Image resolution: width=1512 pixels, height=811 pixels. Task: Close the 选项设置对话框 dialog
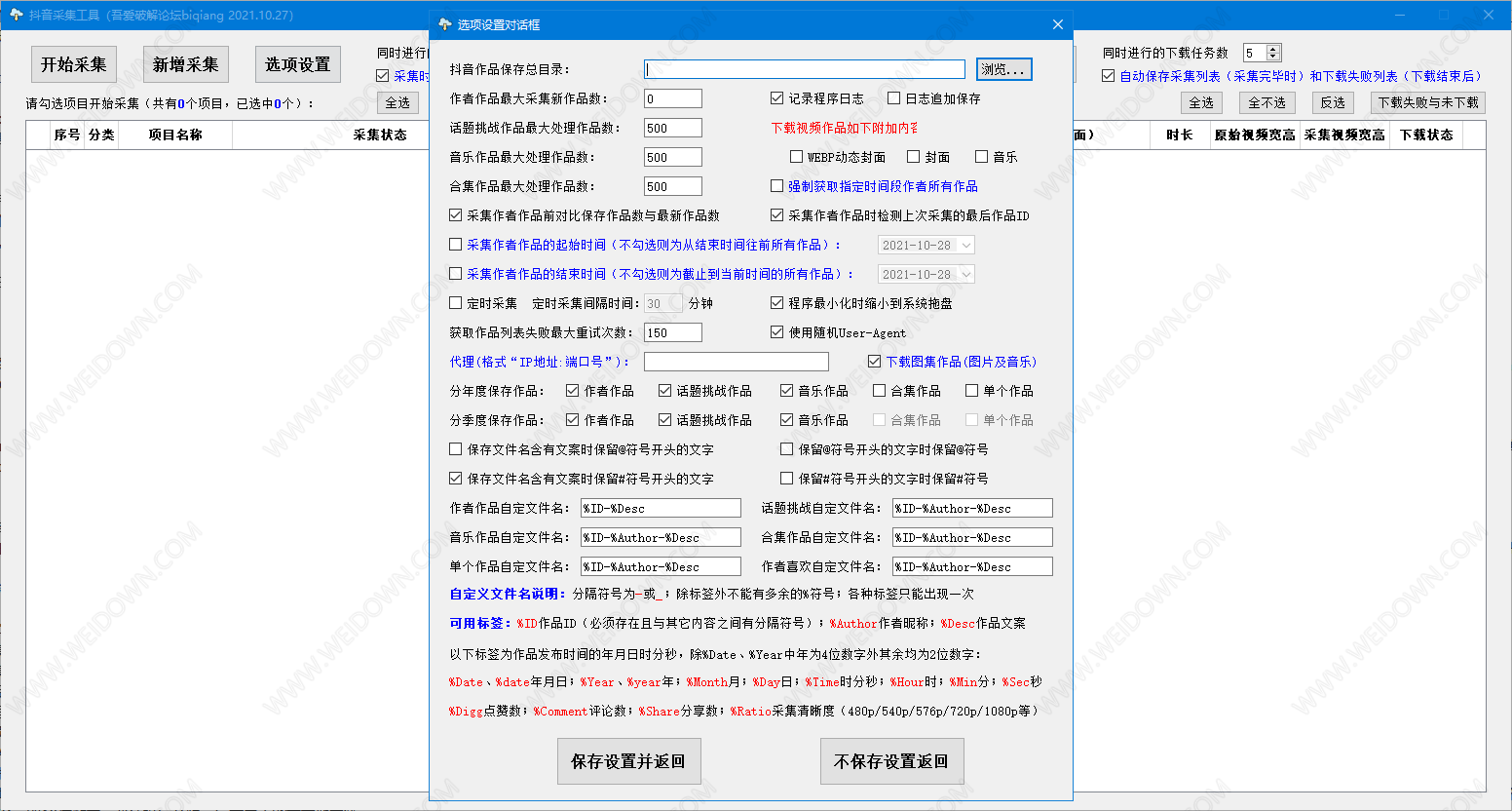click(x=1058, y=24)
